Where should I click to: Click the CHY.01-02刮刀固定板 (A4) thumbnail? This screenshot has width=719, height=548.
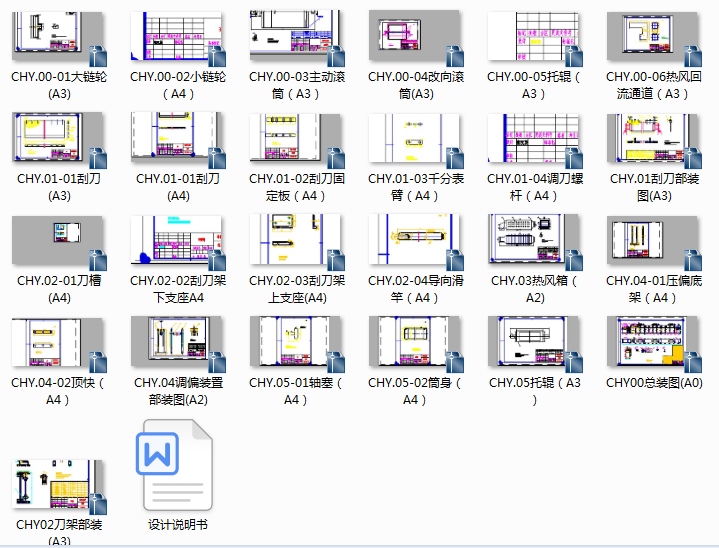click(x=297, y=140)
